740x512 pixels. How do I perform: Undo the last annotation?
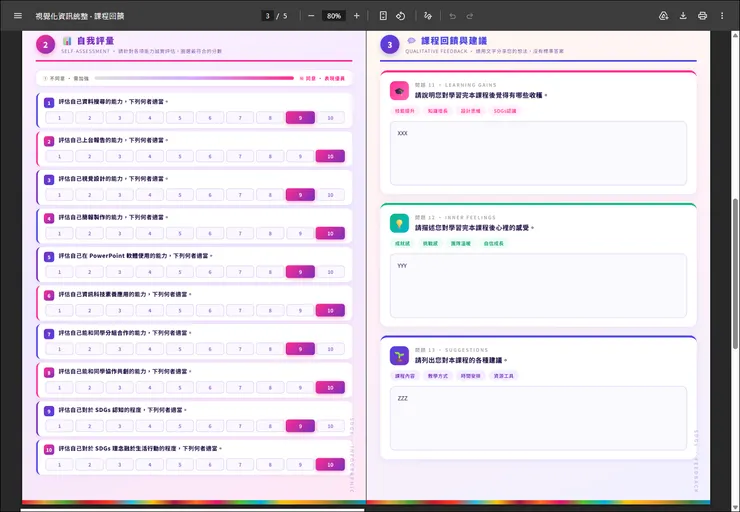(453, 16)
